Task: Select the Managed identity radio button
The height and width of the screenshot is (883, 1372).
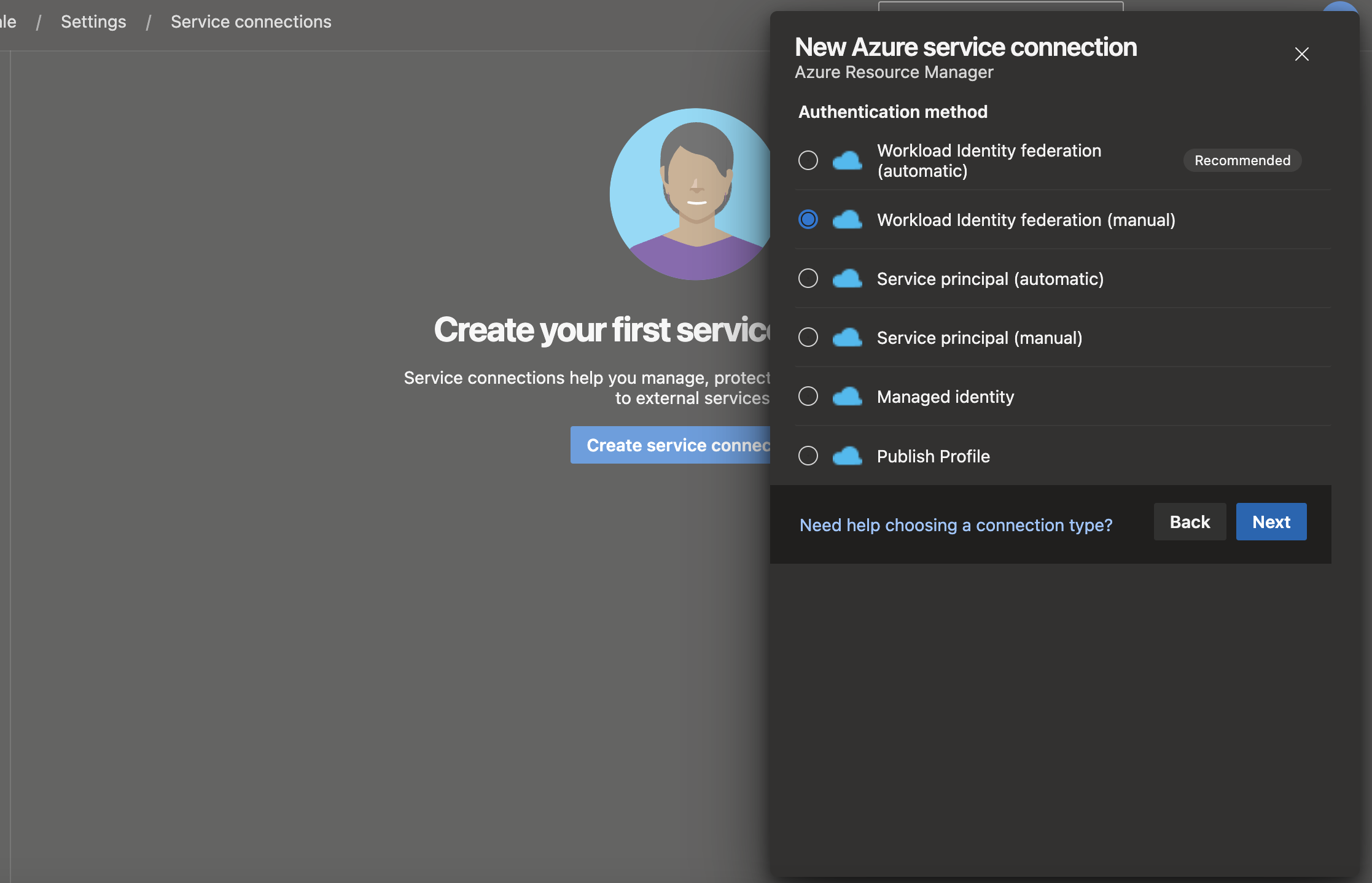Action: point(808,396)
